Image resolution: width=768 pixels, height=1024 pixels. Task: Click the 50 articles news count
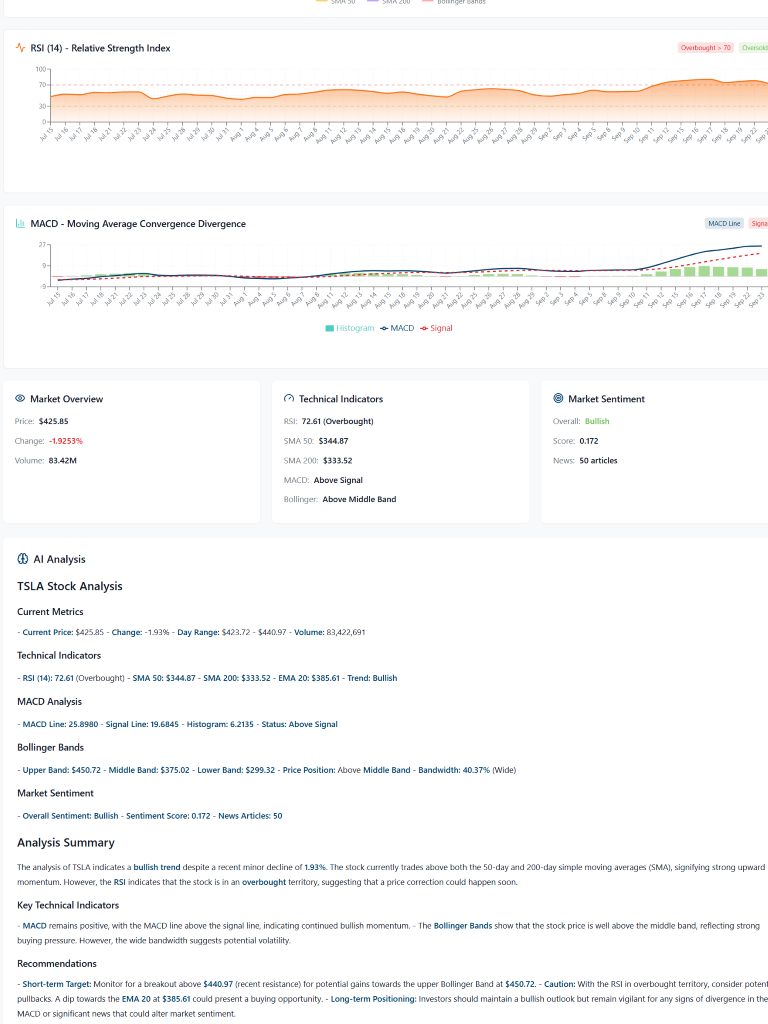pos(598,460)
